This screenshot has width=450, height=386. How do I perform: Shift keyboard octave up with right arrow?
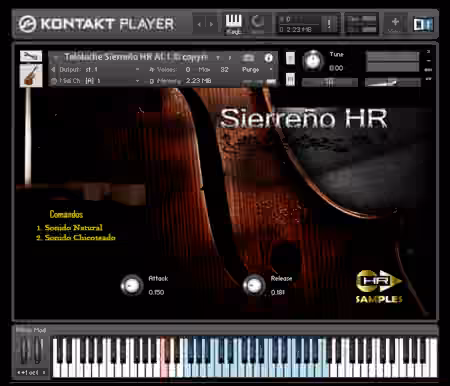pos(44,372)
